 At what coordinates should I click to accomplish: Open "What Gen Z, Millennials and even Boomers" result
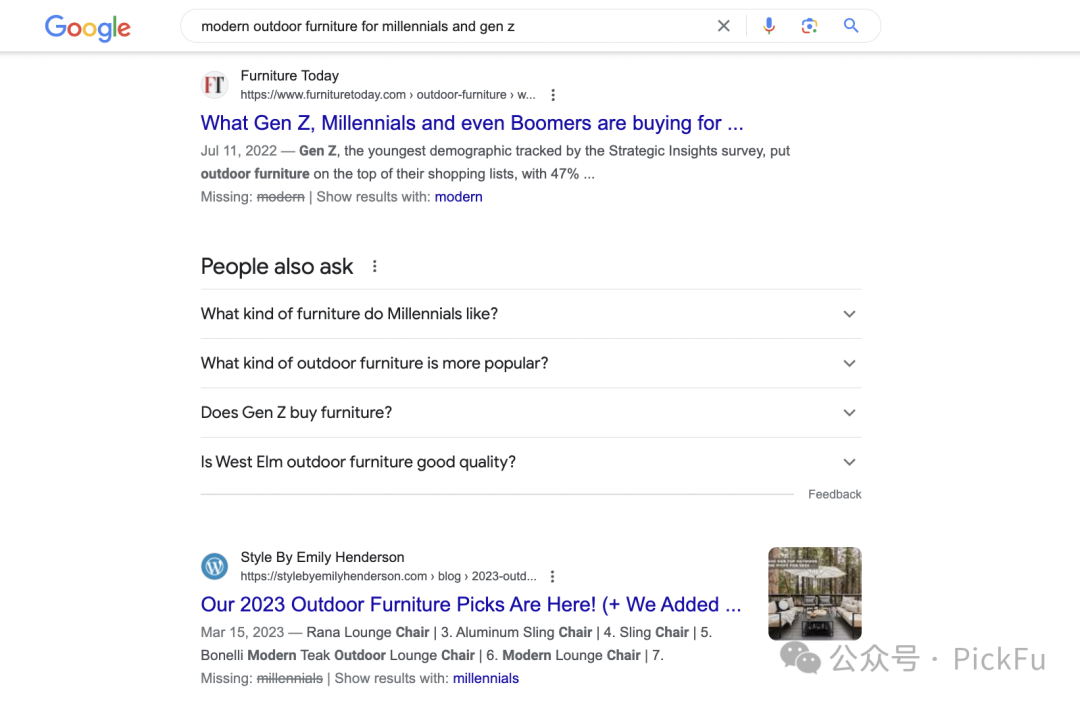tap(472, 124)
